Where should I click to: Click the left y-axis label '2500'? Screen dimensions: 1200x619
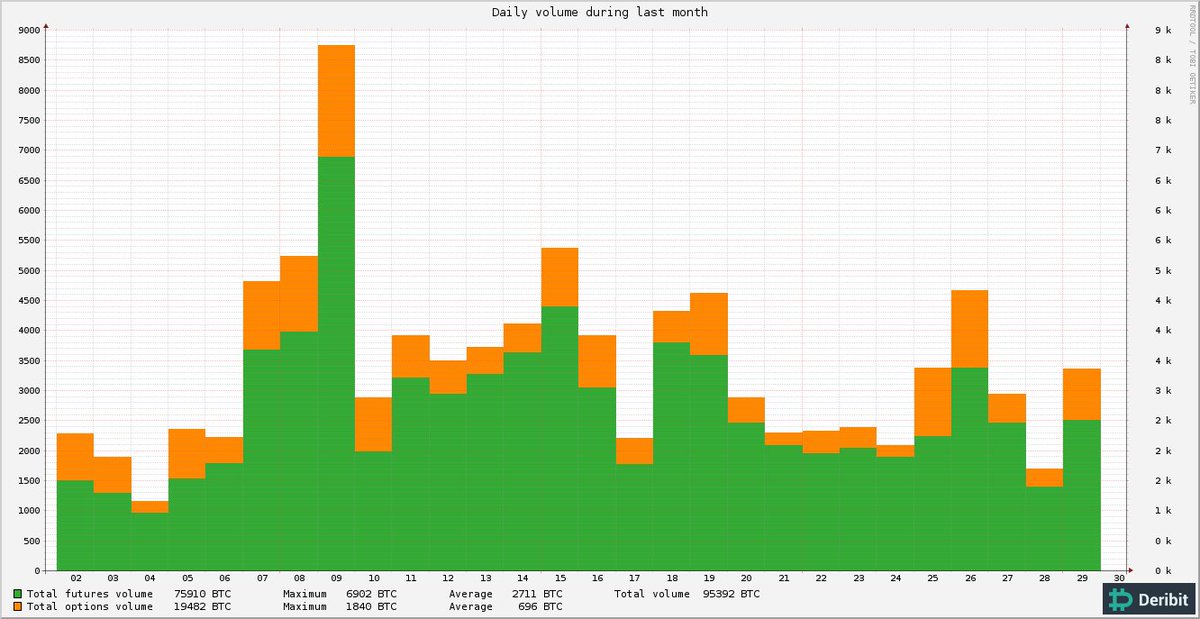[x=28, y=420]
